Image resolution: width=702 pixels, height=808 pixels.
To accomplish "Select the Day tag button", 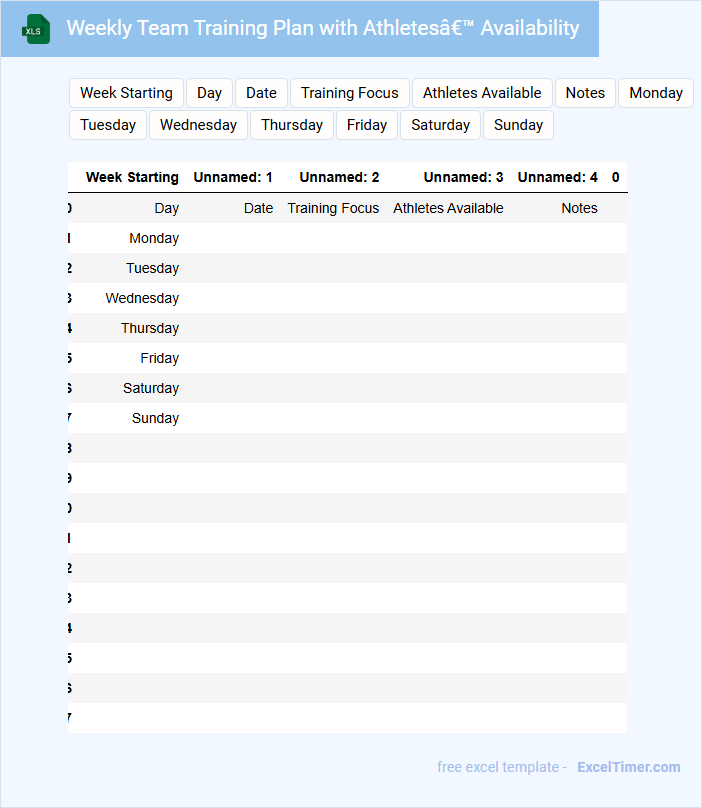I will pyautogui.click(x=209, y=93).
